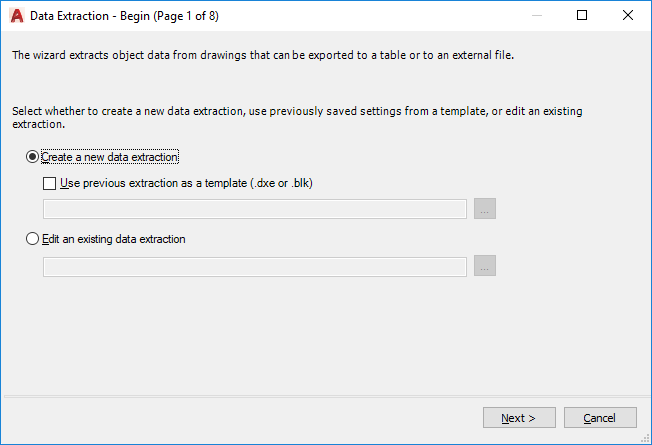Viewport: 652px width, 445px height.
Task: Choose the Edit an existing data extraction radio button
Action: (33, 240)
